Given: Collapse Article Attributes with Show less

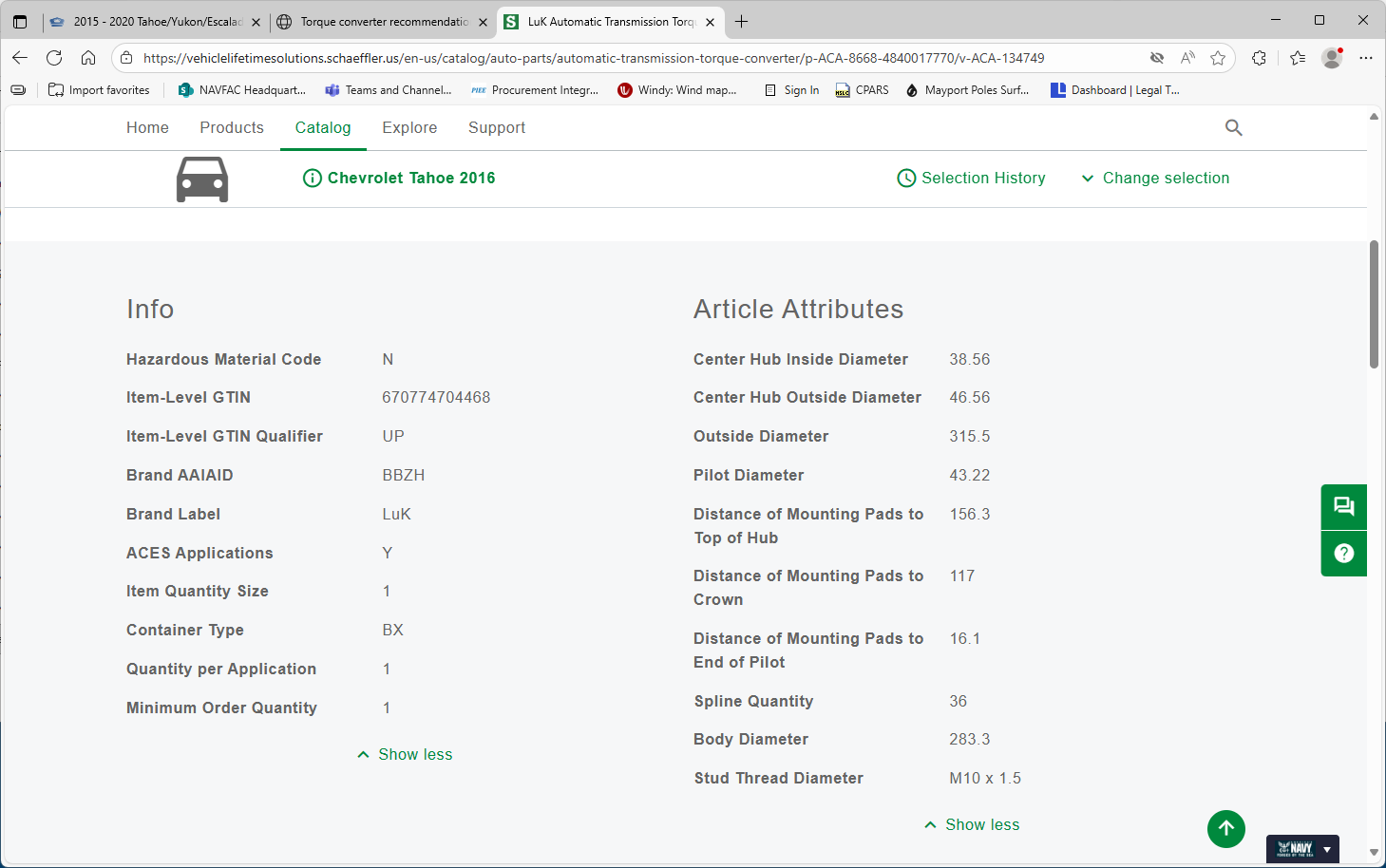Looking at the screenshot, I should coord(972,824).
